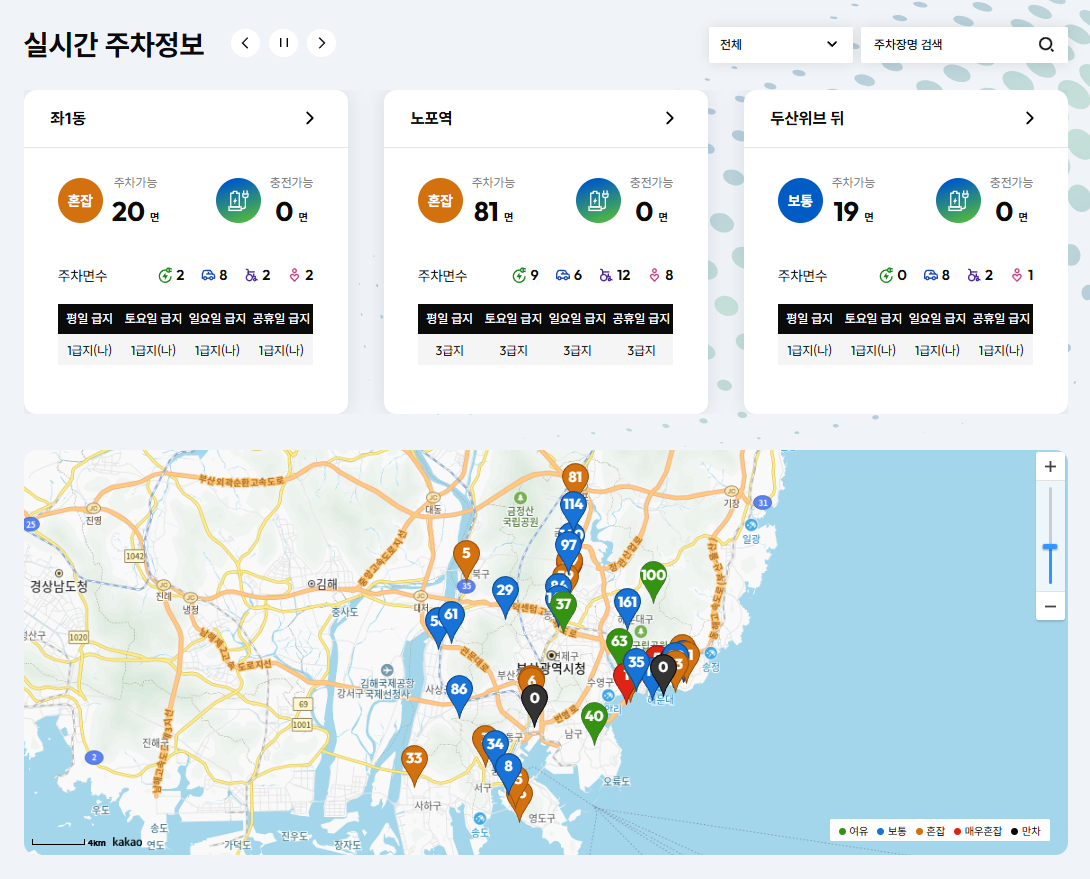Expand the 좌1동 card chevron

pyautogui.click(x=310, y=118)
